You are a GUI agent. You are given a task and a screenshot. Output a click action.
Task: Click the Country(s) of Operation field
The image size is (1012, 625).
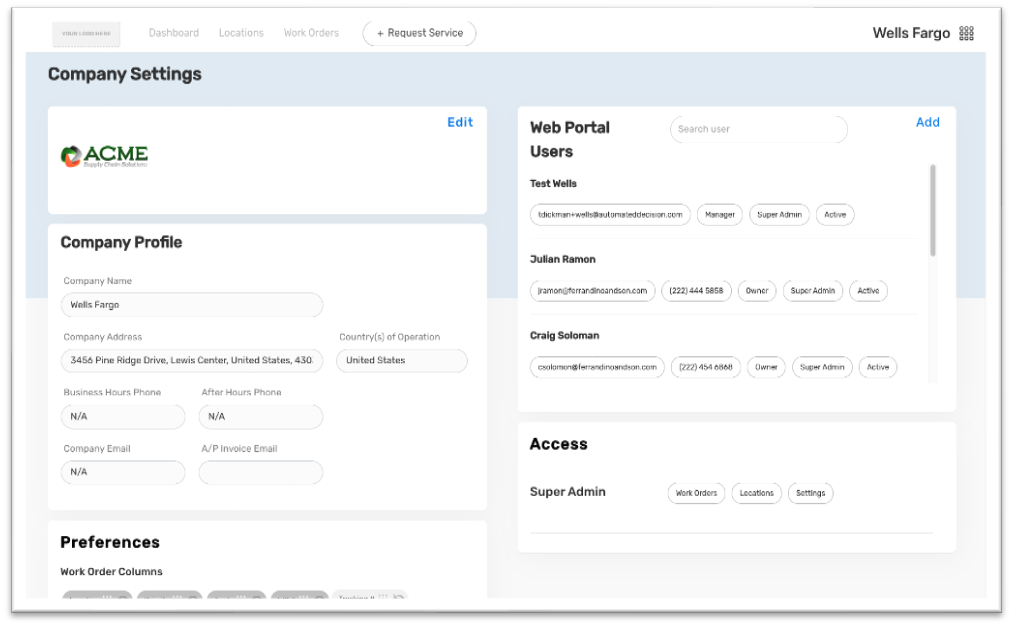click(x=401, y=360)
